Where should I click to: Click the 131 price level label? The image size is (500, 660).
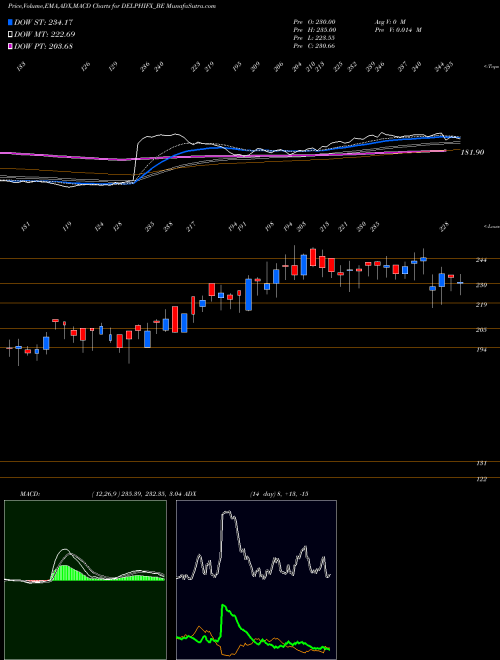[481, 463]
